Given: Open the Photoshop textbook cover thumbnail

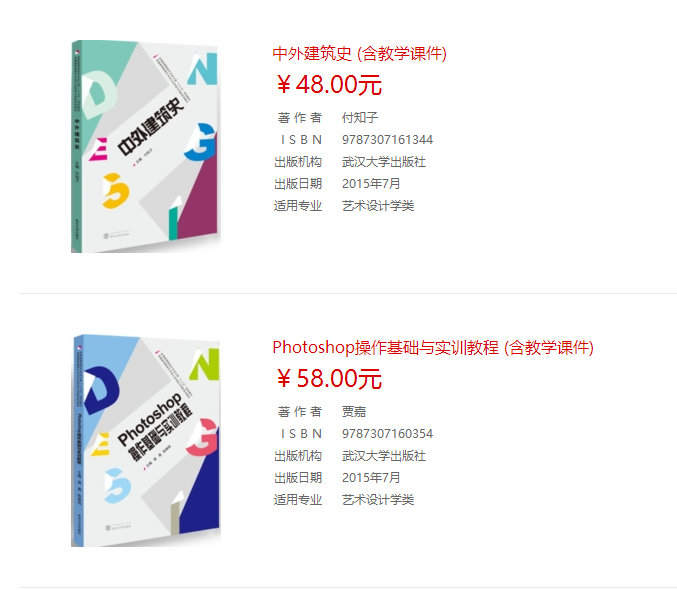Looking at the screenshot, I should click(146, 441).
